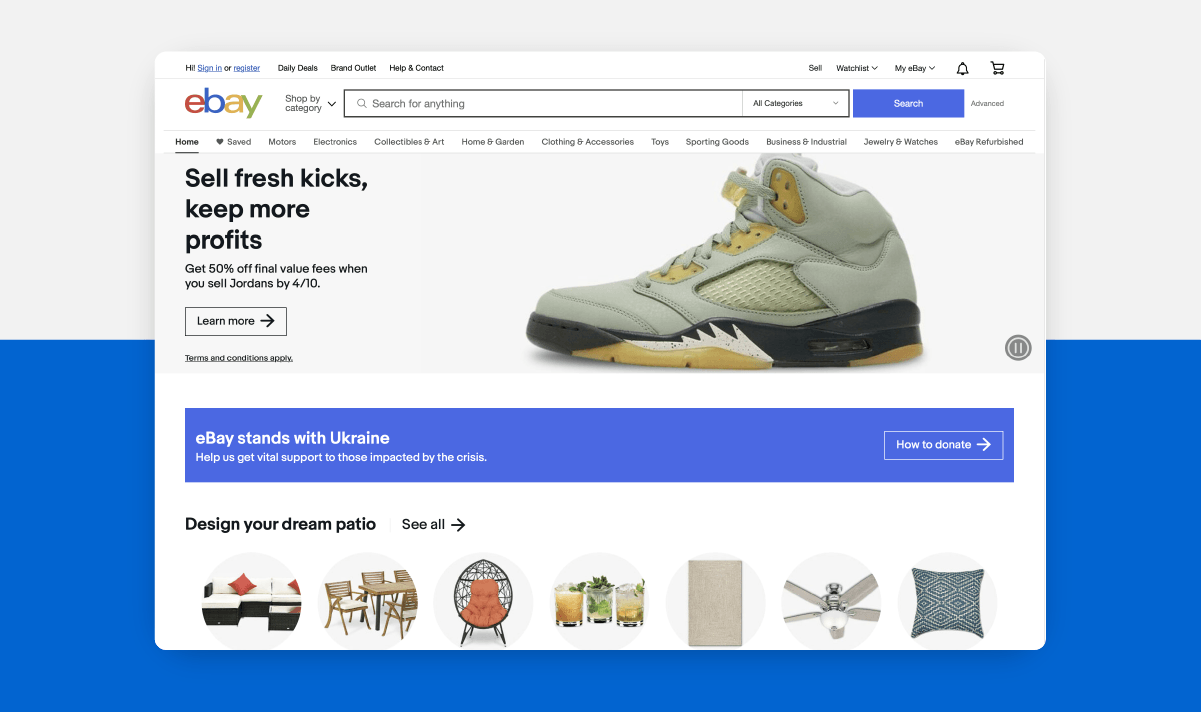
Task: Open the My eBay dropdown
Action: pyautogui.click(x=913, y=67)
